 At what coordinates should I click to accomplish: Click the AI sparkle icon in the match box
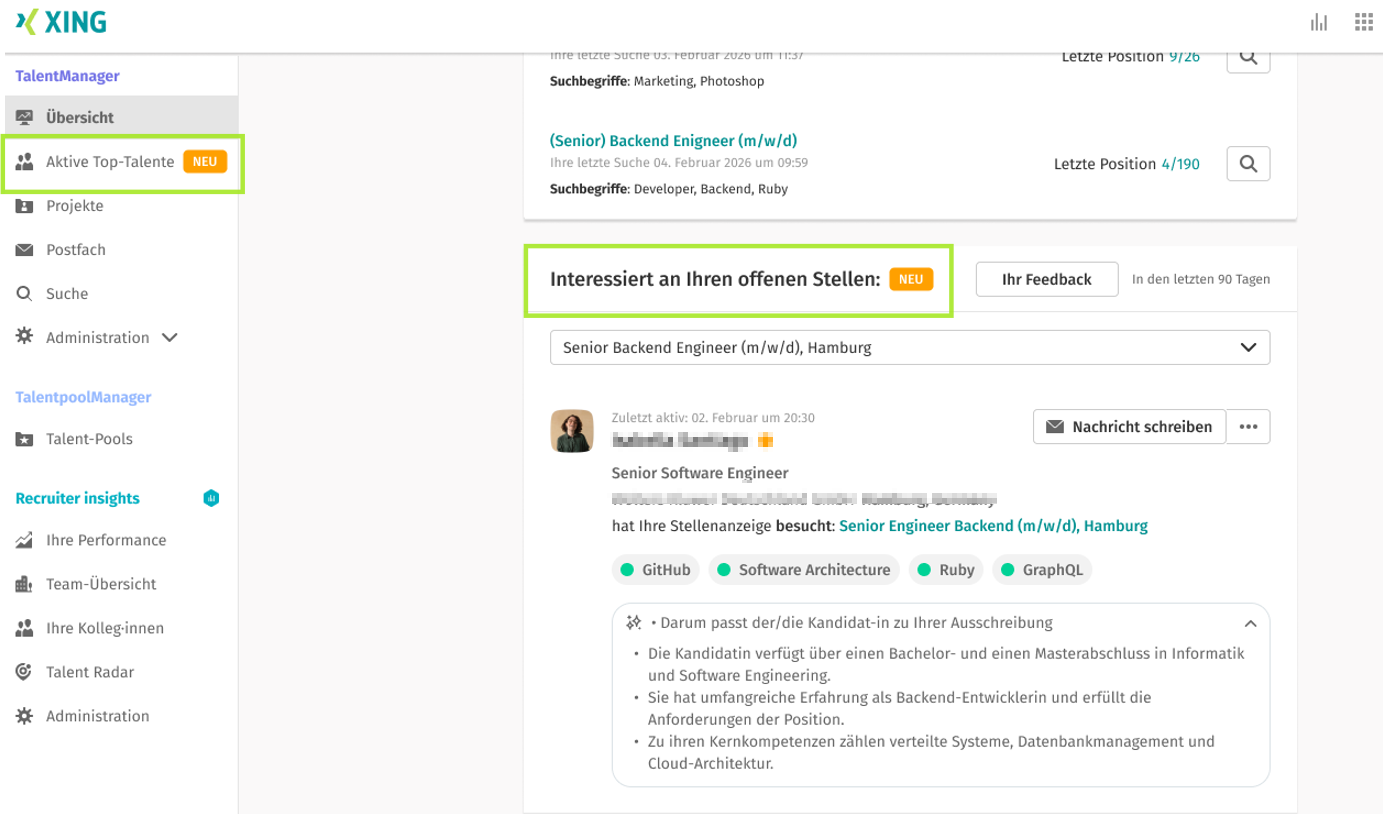(633, 622)
